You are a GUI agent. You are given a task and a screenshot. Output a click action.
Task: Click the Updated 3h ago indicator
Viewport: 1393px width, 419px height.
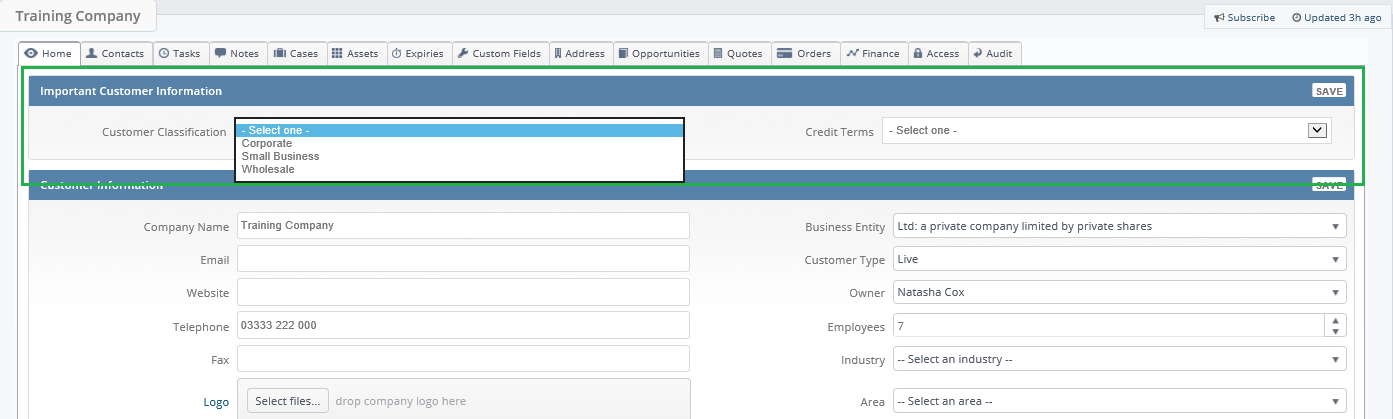(1336, 17)
